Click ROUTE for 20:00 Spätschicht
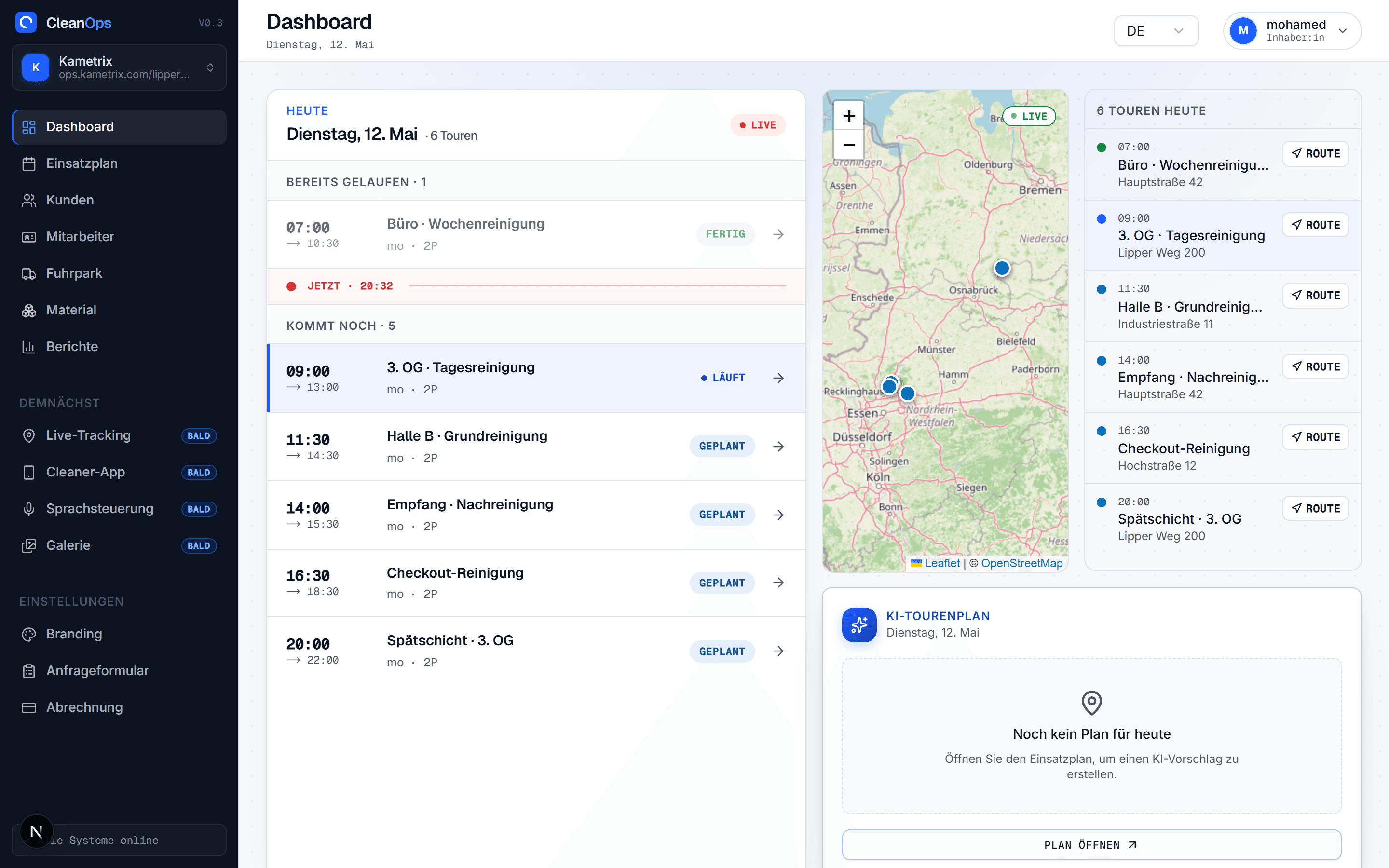This screenshot has width=1389, height=868. 1316,509
